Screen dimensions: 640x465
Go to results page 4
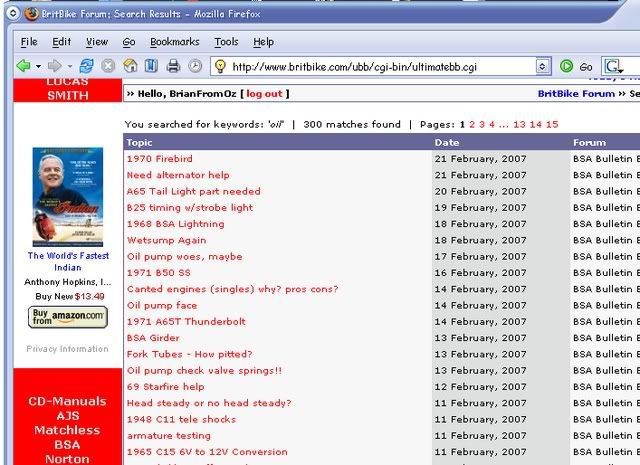click(x=492, y=125)
